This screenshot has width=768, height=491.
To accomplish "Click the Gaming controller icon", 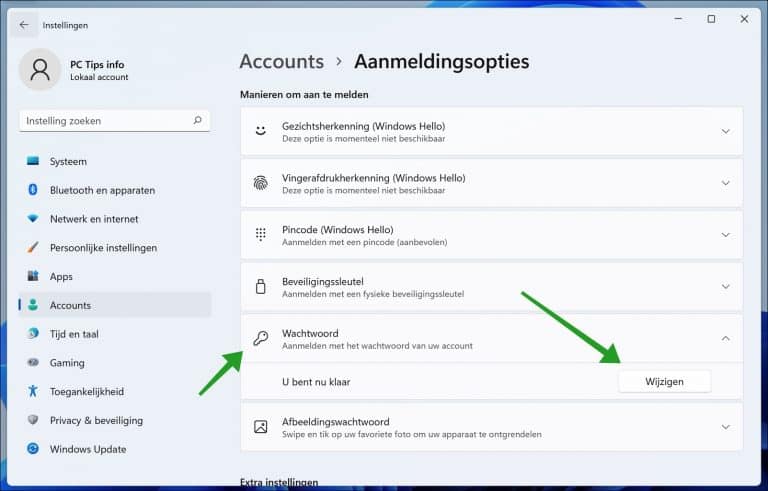I will pos(33,363).
